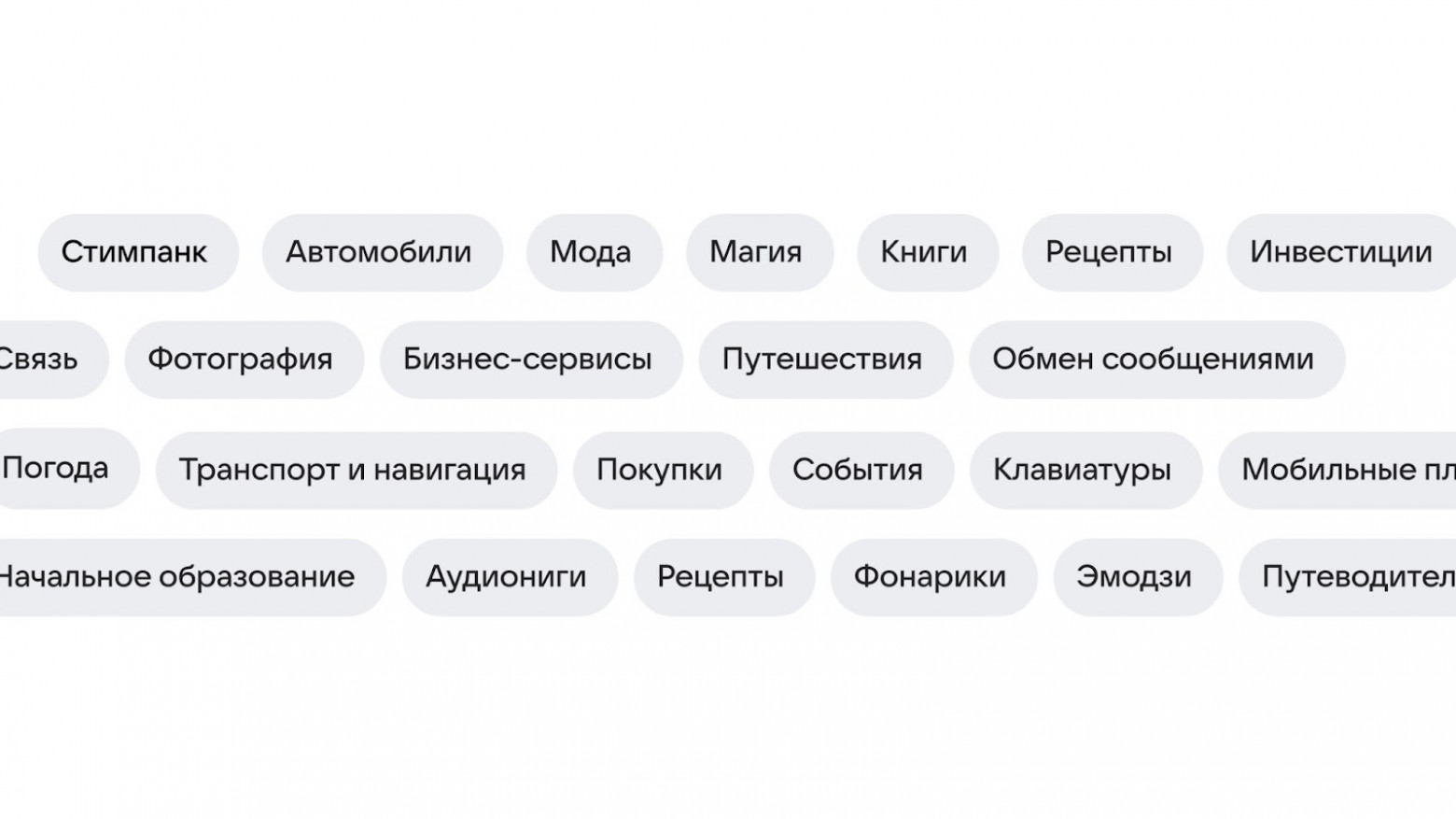Viewport: 1456px width, 819px height.
Task: Open the Инвестиции category
Action: 1339,252
